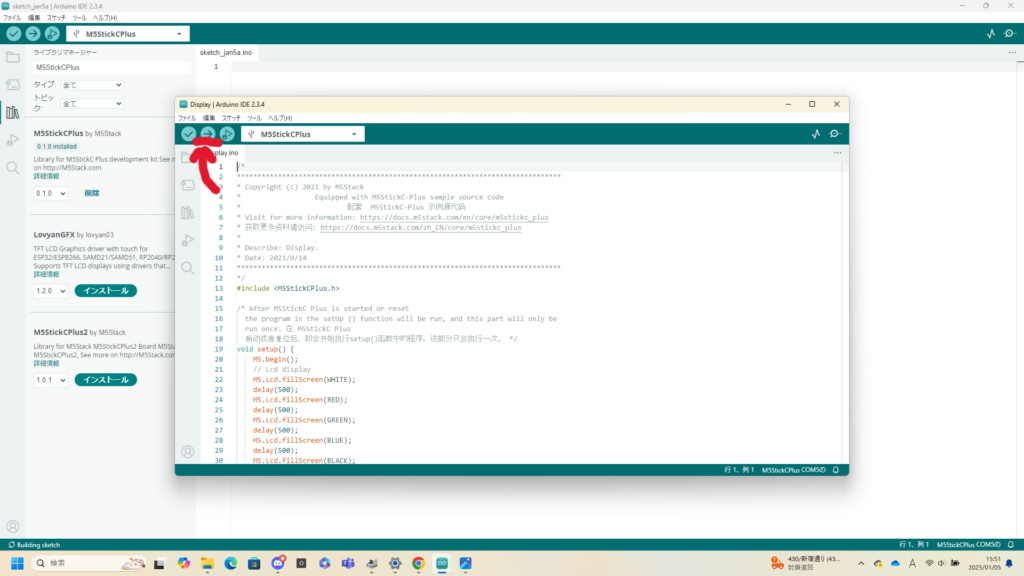
Task: Open Serial Monitor in Display window
Action: click(x=835, y=134)
